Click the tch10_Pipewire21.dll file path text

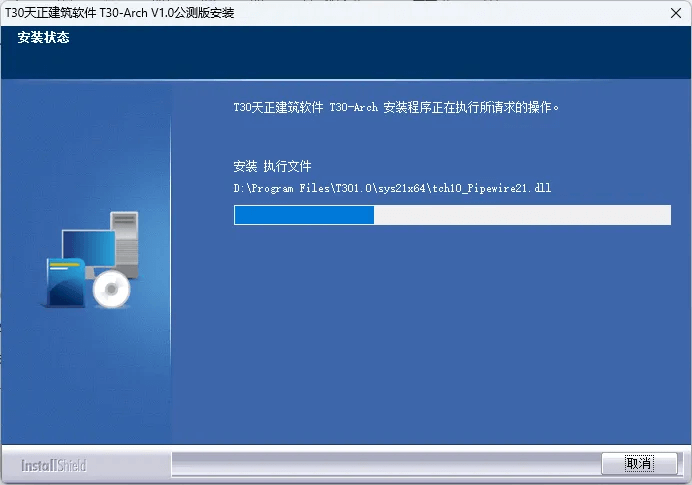[392, 188]
